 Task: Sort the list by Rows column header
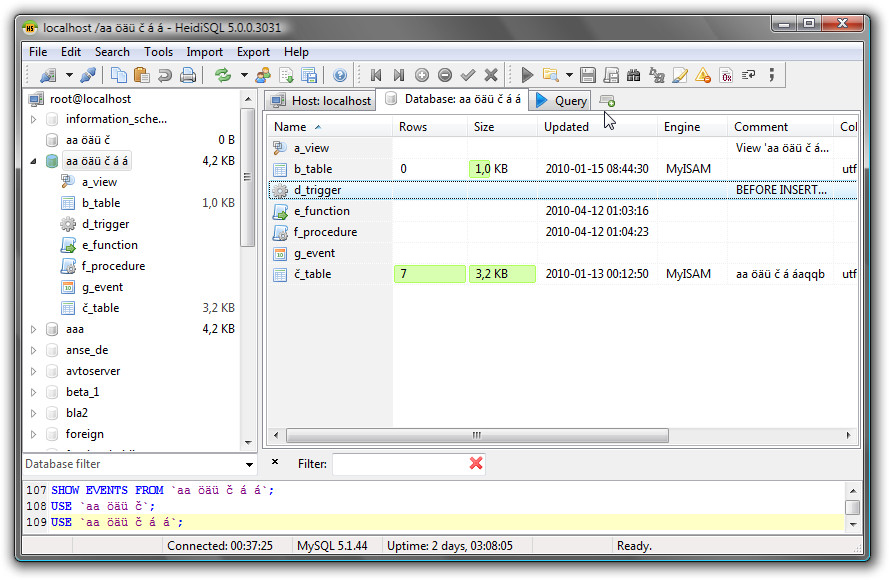click(430, 127)
